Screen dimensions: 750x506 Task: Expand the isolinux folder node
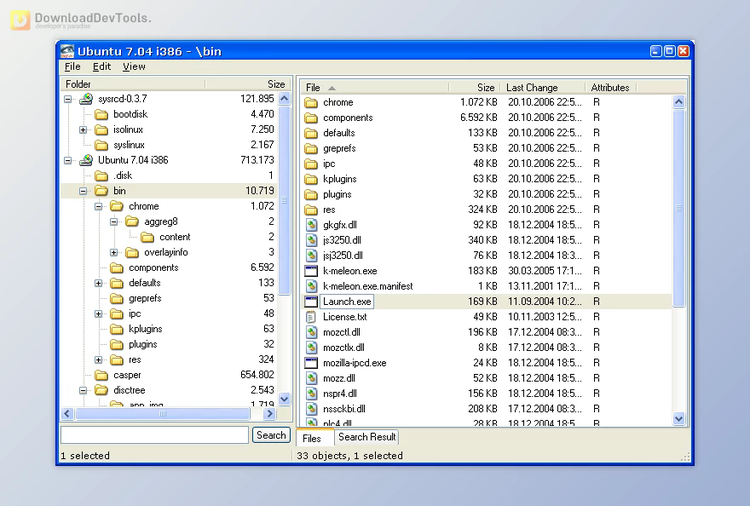pos(83,130)
